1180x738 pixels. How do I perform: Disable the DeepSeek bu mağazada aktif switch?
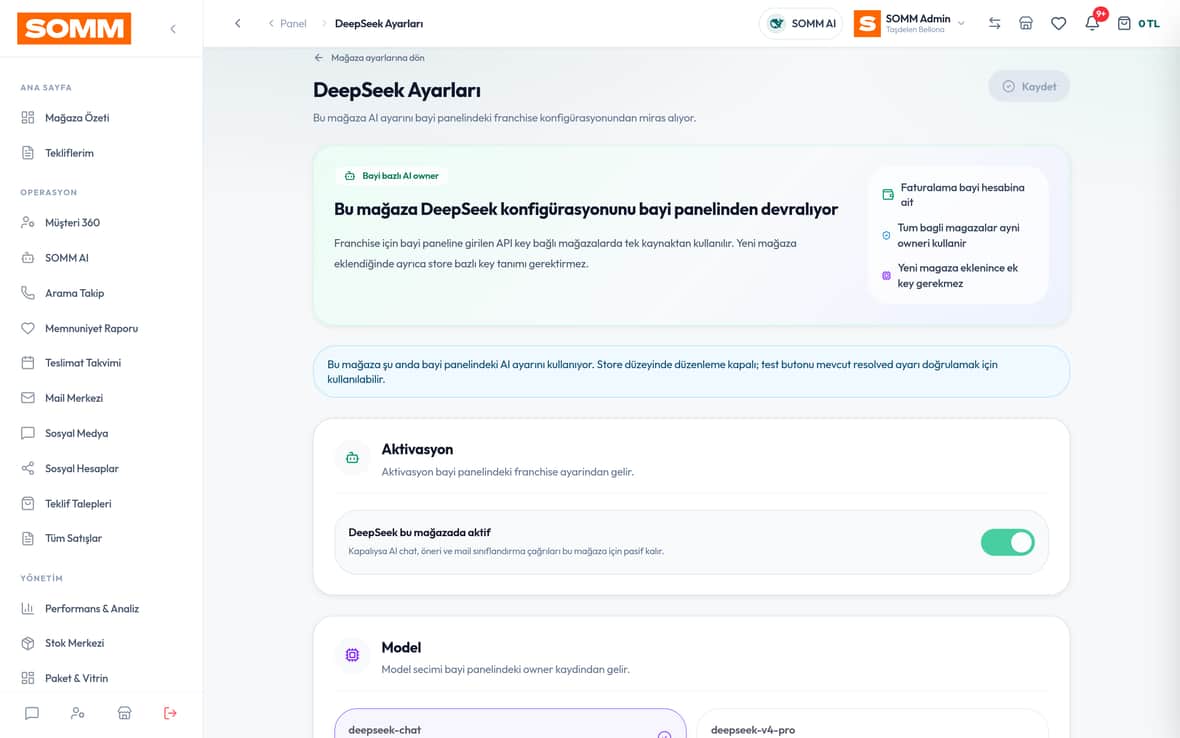pos(1007,542)
